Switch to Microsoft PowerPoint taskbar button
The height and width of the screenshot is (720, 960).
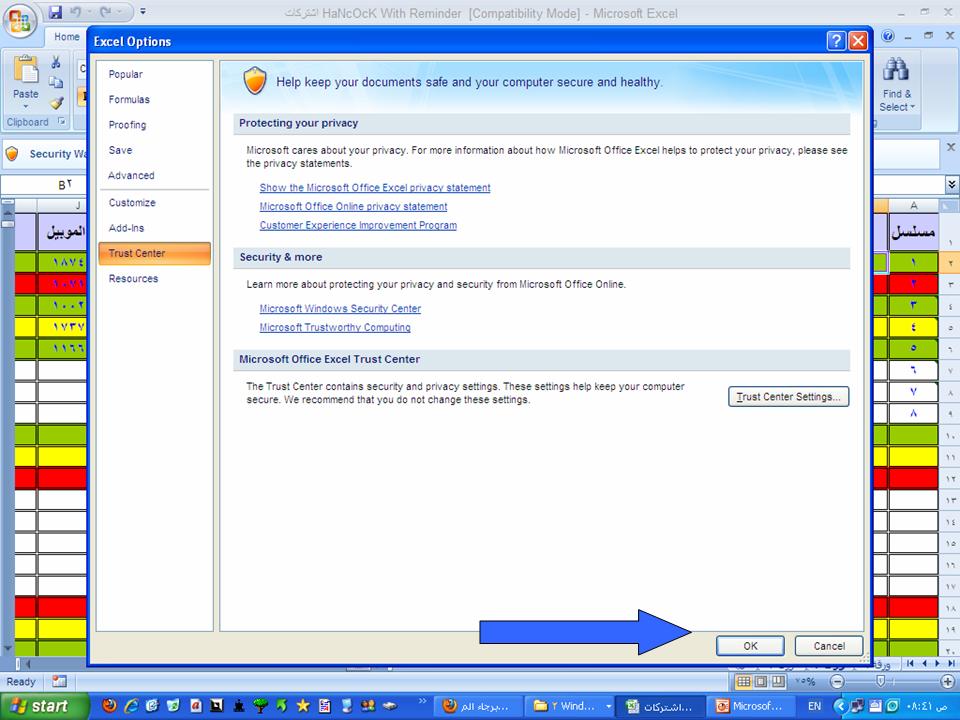749,706
